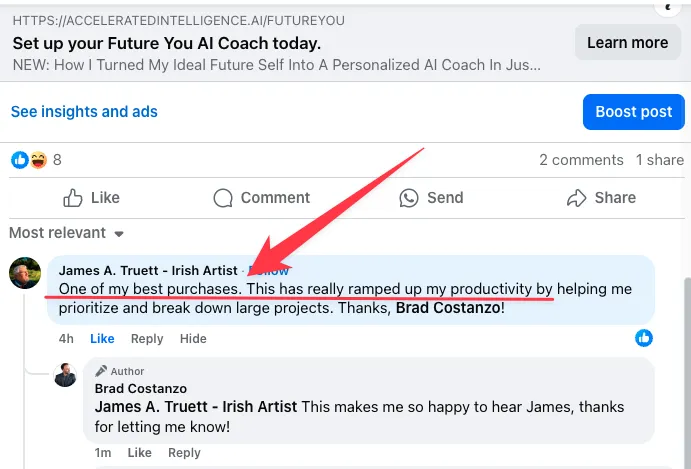Open the 1 share count link
This screenshot has width=691, height=469.
(x=660, y=160)
